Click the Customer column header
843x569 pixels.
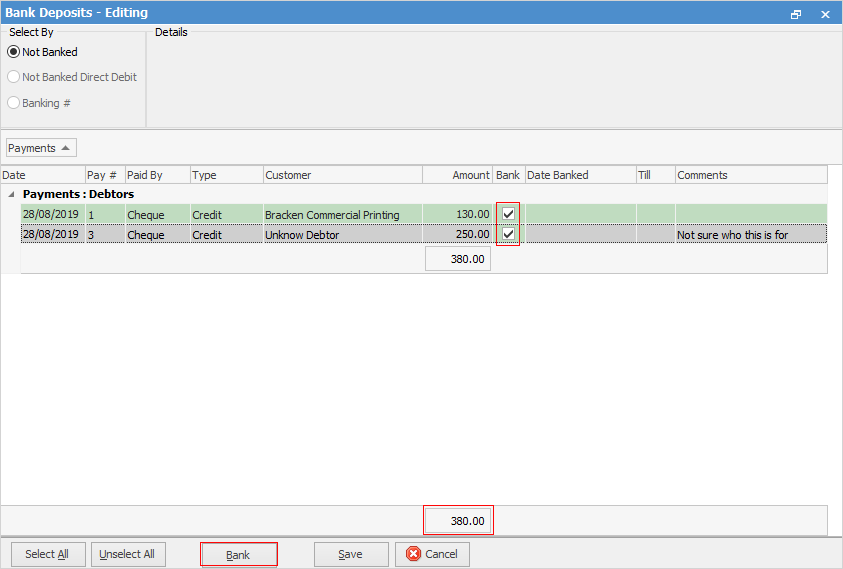pyautogui.click(x=342, y=175)
